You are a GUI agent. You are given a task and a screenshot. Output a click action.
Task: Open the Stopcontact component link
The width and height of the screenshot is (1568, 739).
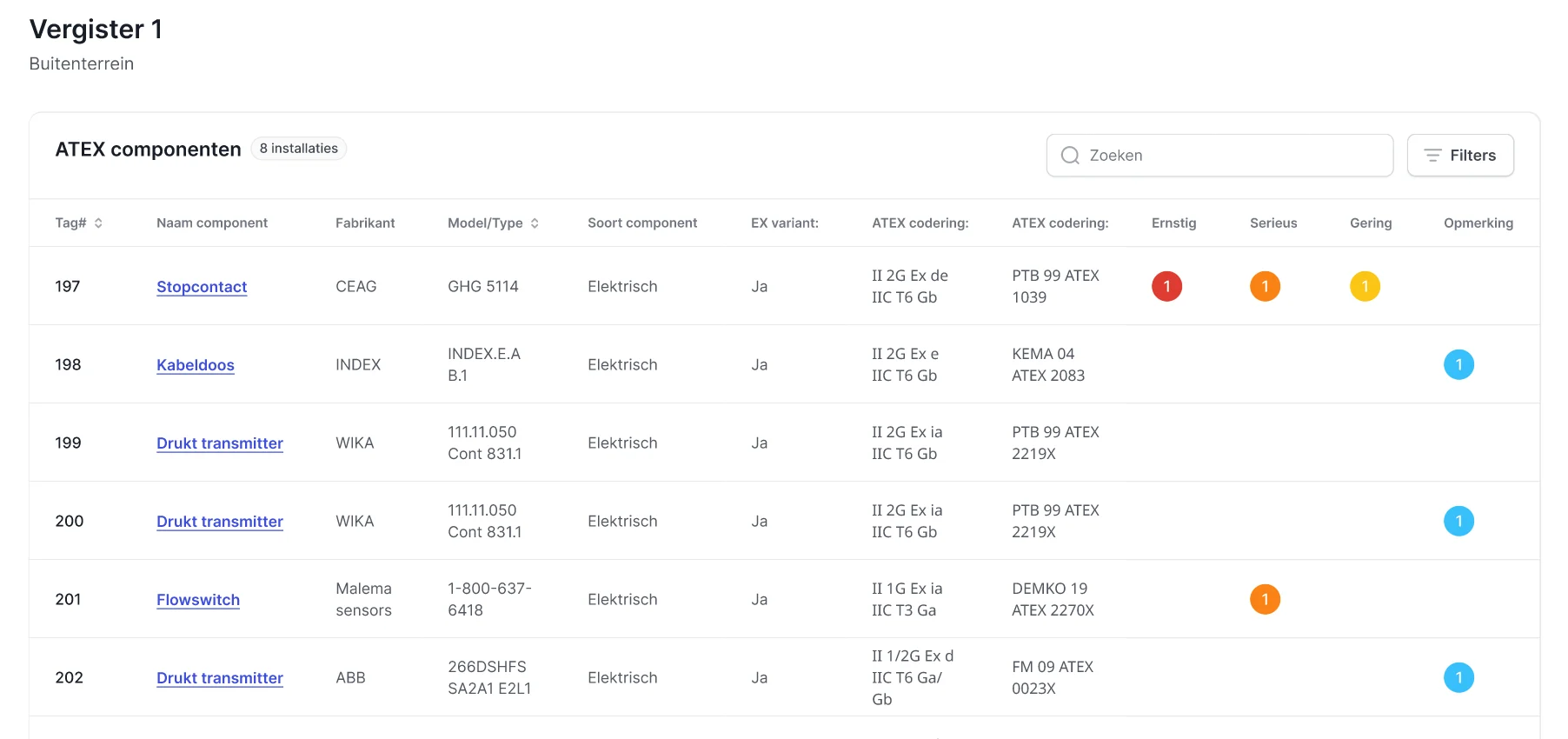pyautogui.click(x=202, y=287)
